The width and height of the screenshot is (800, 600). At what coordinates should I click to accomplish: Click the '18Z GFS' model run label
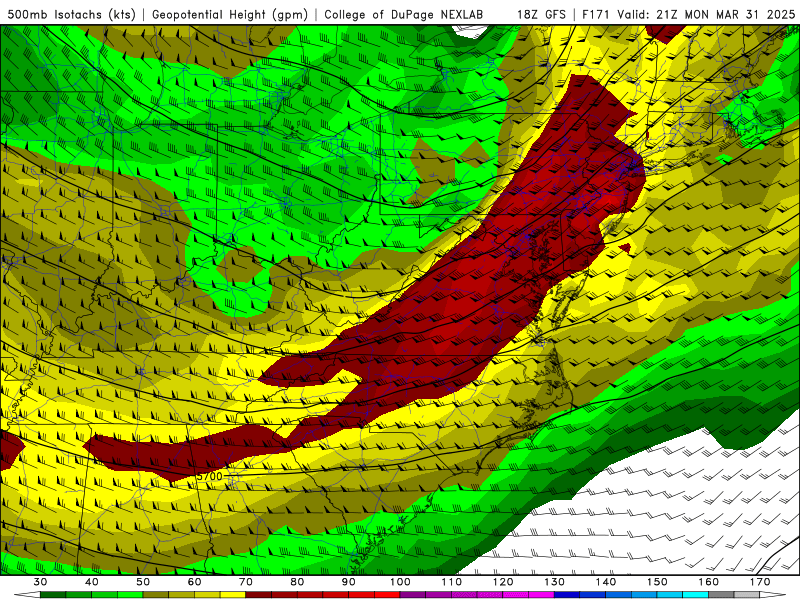(541, 14)
